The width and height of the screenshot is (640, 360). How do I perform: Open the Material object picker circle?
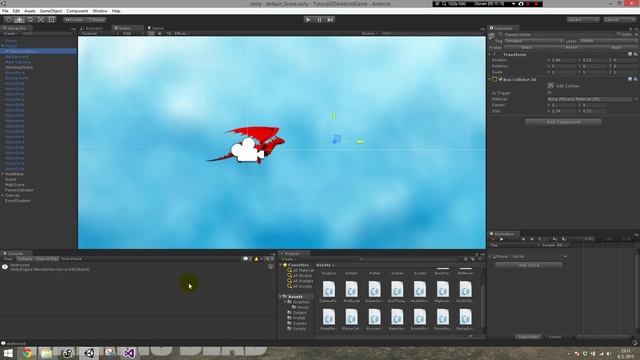636,99
